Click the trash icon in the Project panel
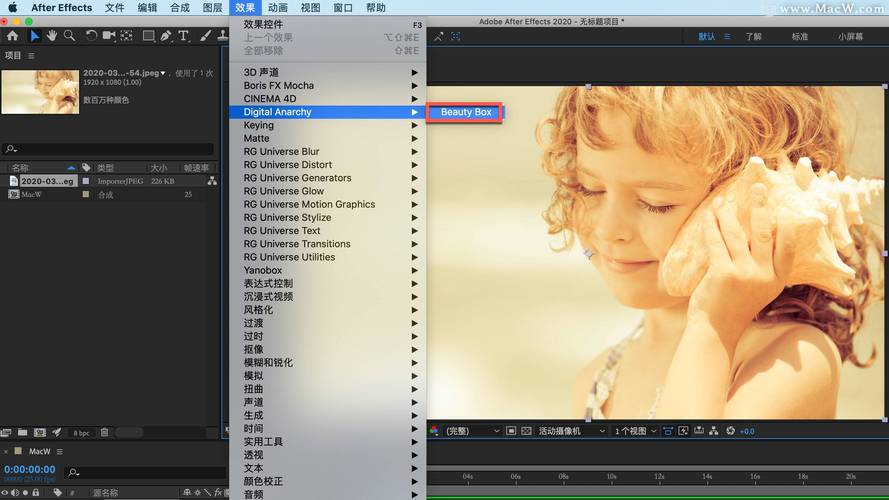The width and height of the screenshot is (889, 500). pos(104,432)
